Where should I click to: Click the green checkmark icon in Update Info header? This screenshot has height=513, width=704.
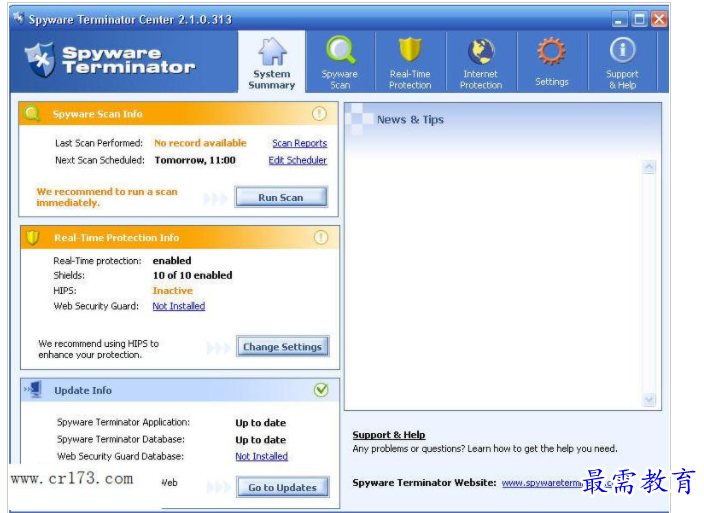[321, 390]
